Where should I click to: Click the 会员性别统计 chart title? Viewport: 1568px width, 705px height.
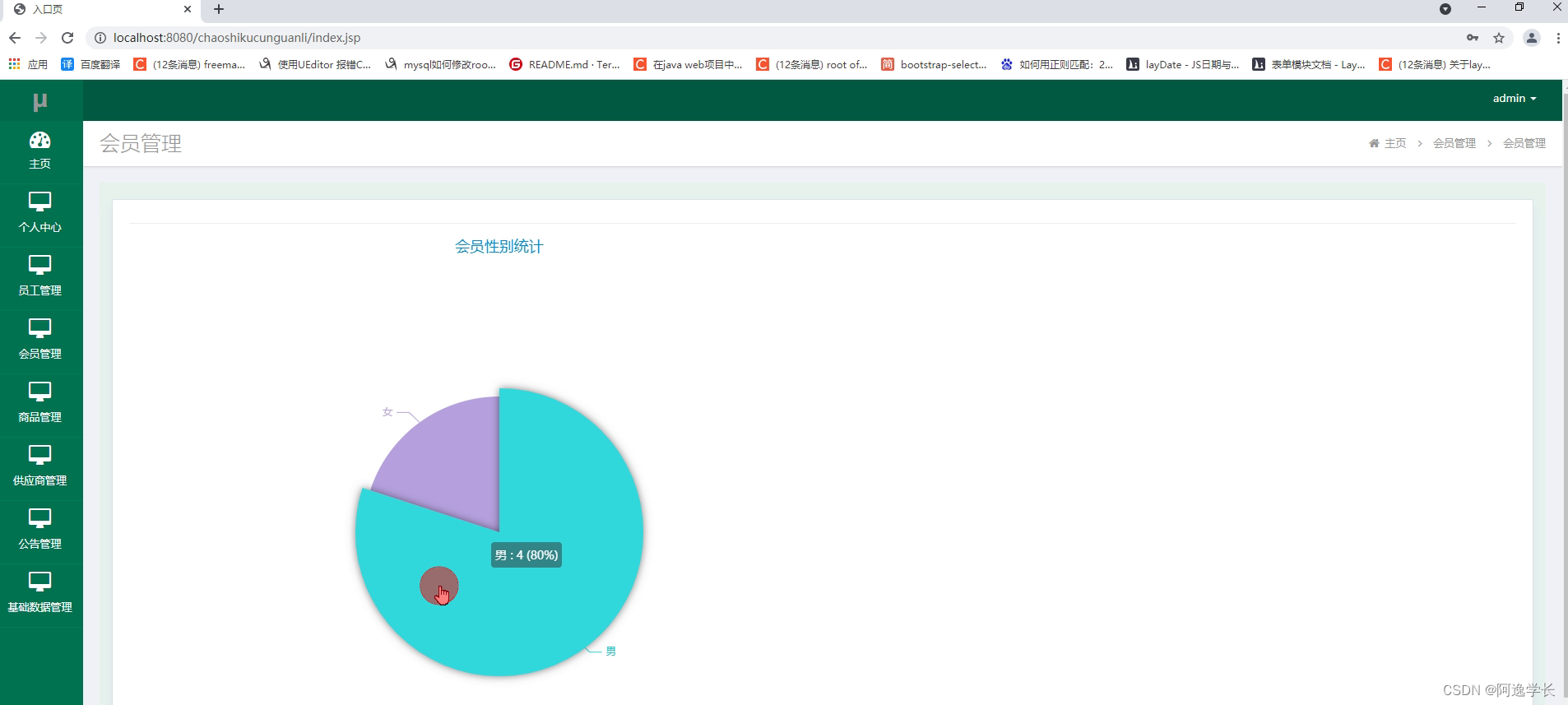499,247
